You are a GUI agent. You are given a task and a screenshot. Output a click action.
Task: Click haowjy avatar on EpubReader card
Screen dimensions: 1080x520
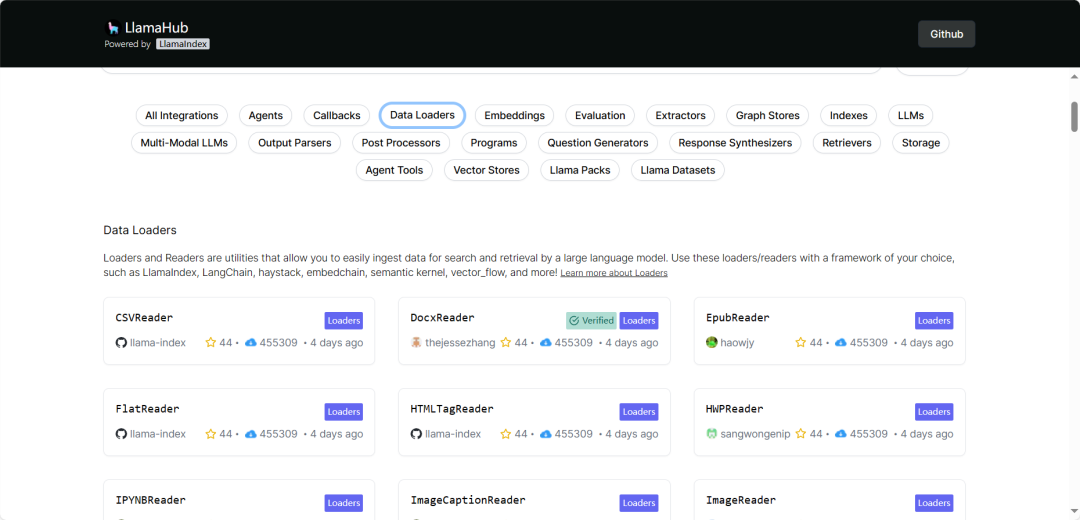(x=712, y=342)
